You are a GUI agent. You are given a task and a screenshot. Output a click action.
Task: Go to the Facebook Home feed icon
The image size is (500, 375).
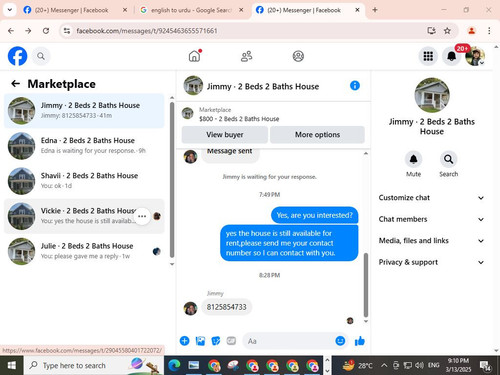coord(195,56)
